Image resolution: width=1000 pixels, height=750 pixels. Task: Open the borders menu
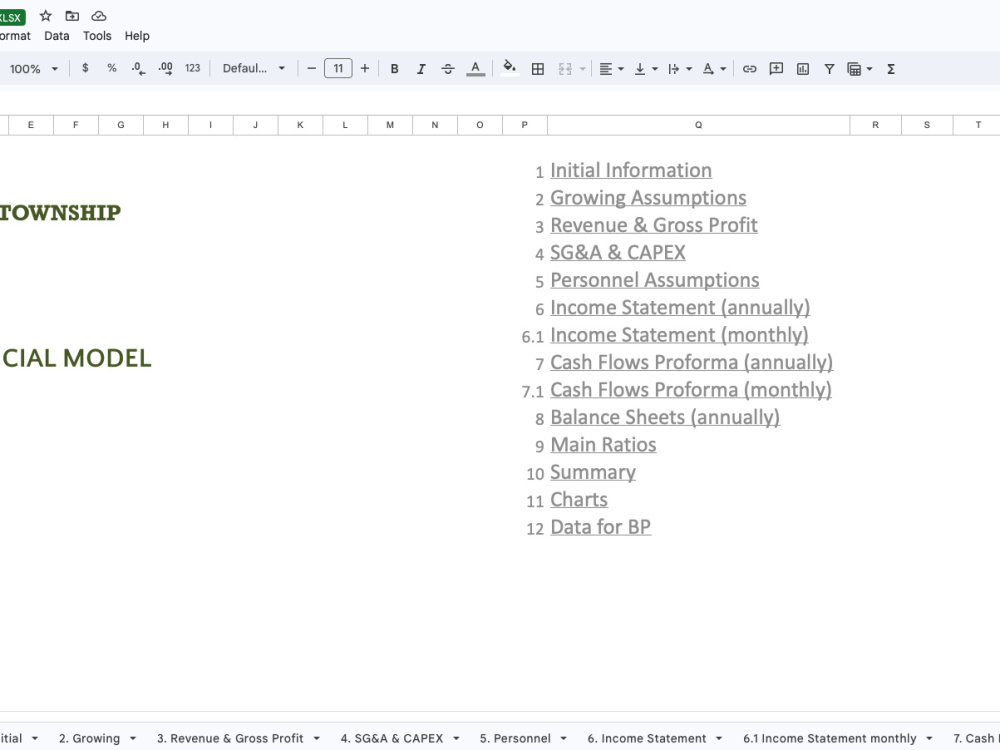[538, 69]
